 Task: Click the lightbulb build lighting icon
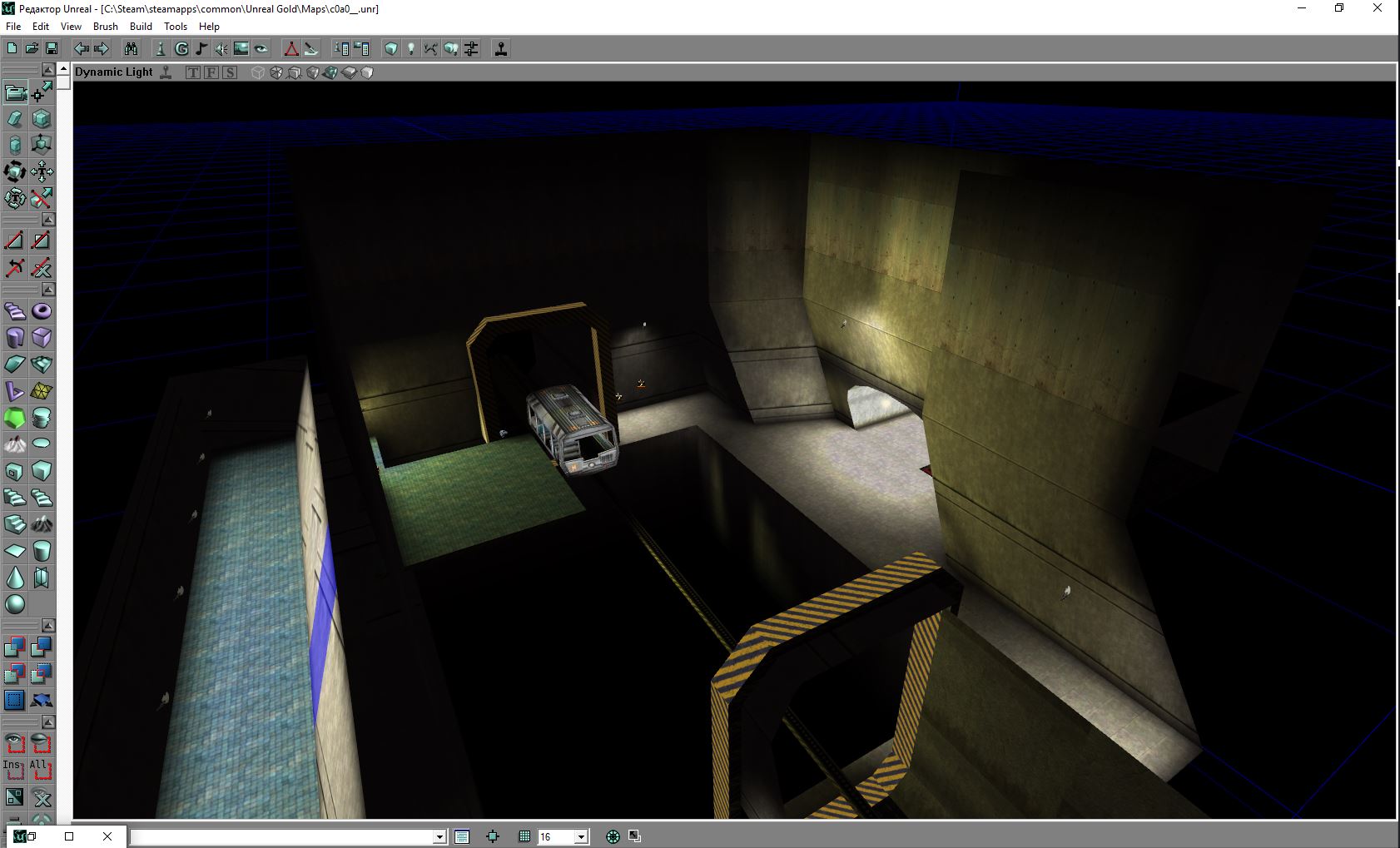point(410,49)
